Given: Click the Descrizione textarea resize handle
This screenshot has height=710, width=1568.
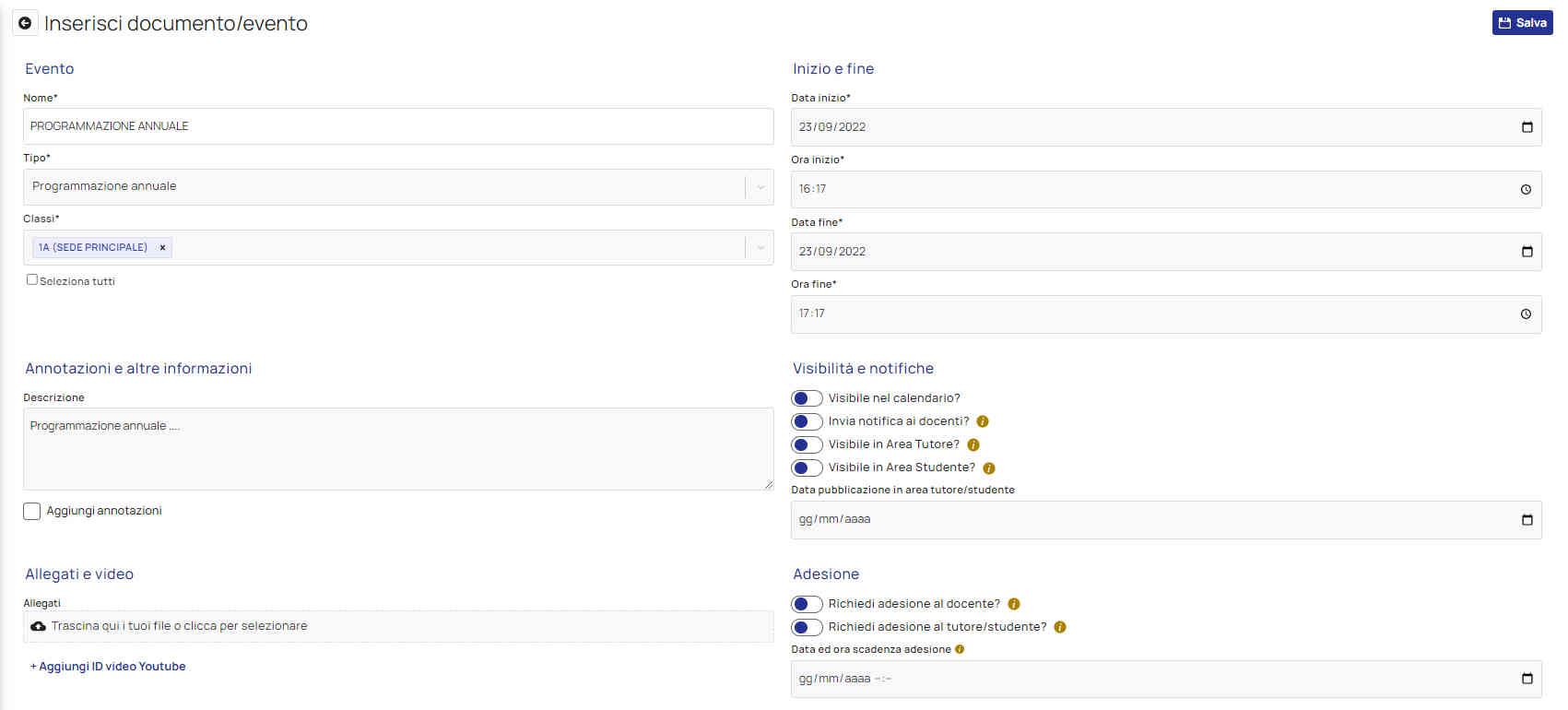Looking at the screenshot, I should pyautogui.click(x=768, y=484).
